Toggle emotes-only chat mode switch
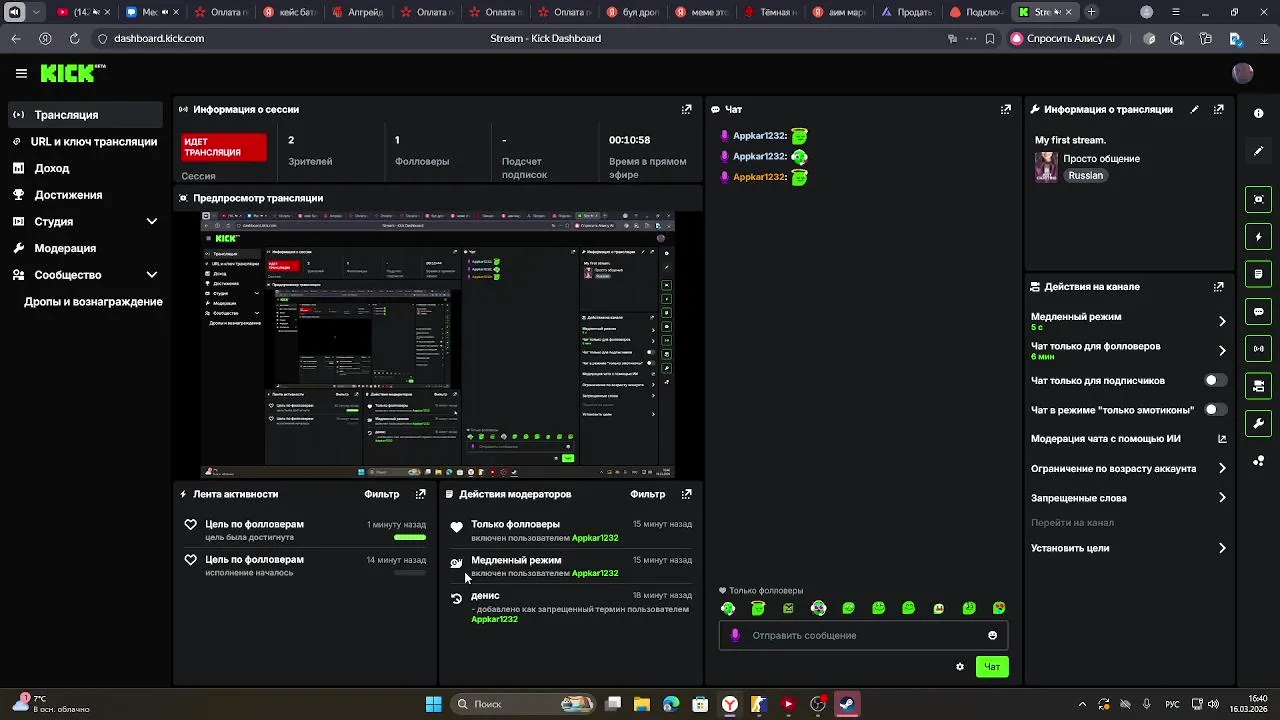Viewport: 1280px width, 720px height. click(1215, 410)
